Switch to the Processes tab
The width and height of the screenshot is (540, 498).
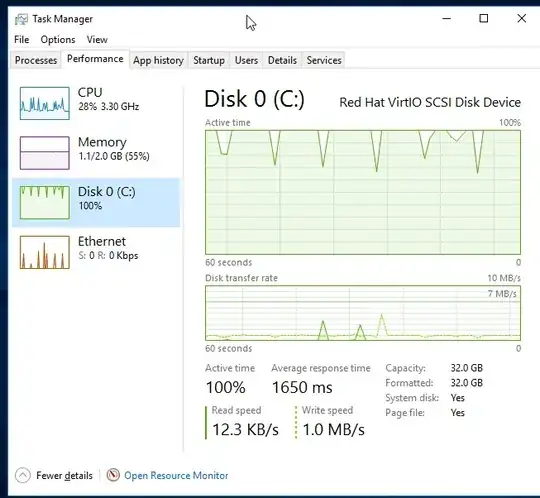36,60
